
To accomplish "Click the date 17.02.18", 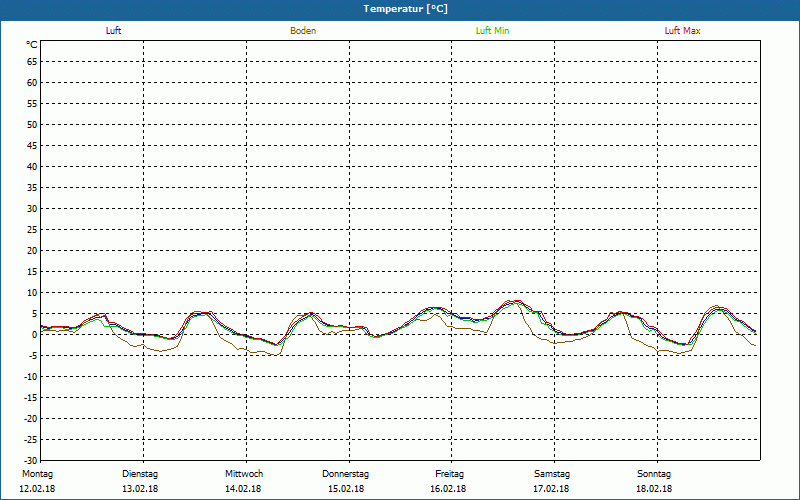I will tap(551, 489).
